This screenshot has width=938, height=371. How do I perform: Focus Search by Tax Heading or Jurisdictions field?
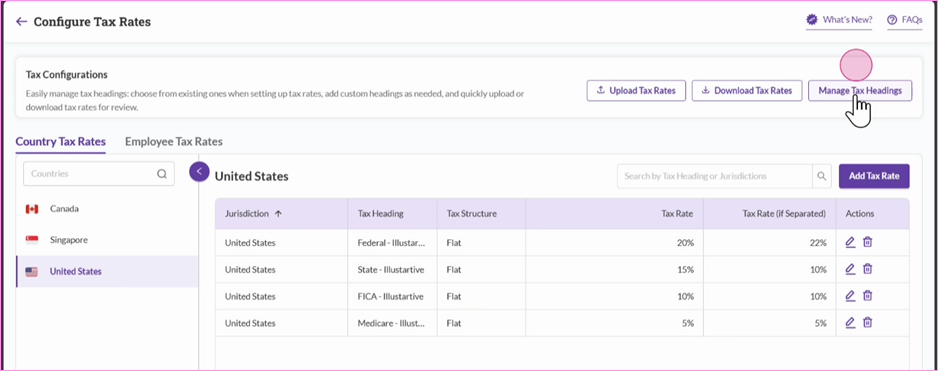click(x=714, y=177)
